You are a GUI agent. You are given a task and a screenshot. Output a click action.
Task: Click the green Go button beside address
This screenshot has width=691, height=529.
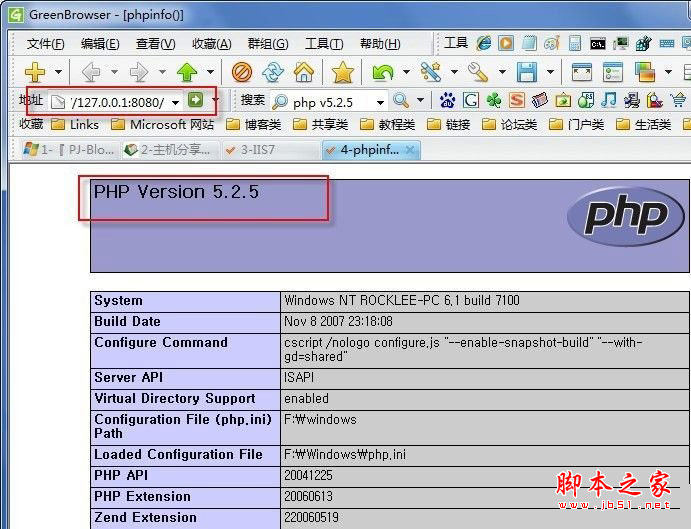196,100
